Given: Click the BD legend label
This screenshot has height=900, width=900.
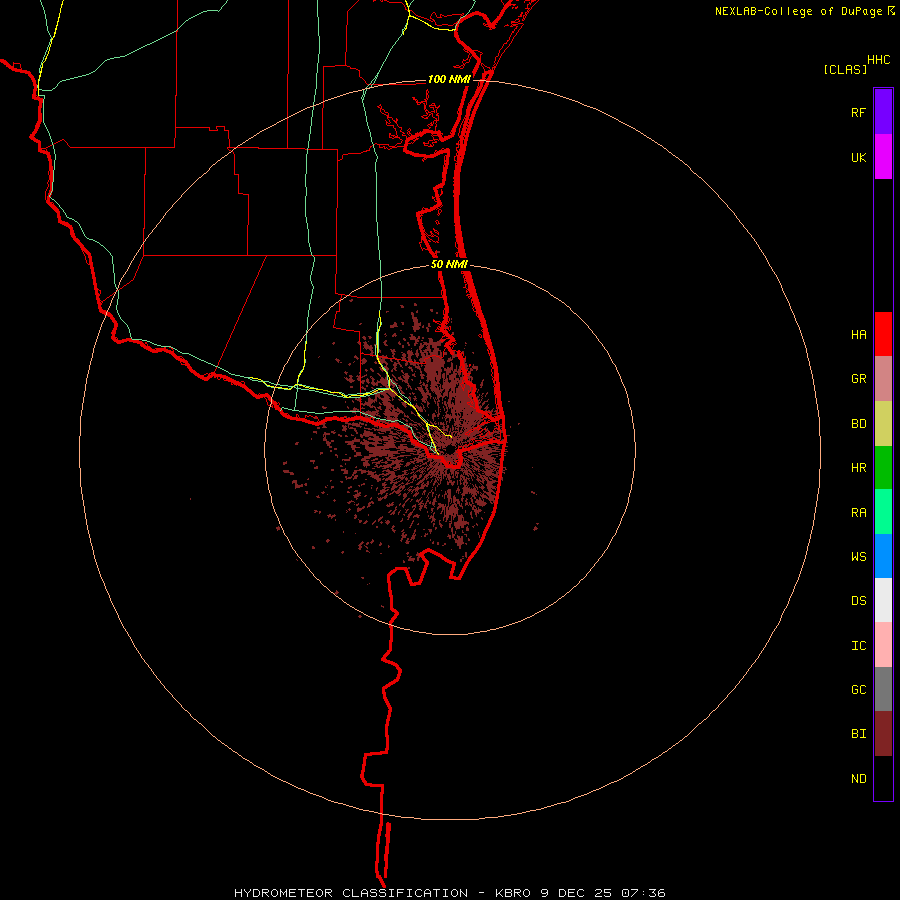Looking at the screenshot, I should coord(858,424).
